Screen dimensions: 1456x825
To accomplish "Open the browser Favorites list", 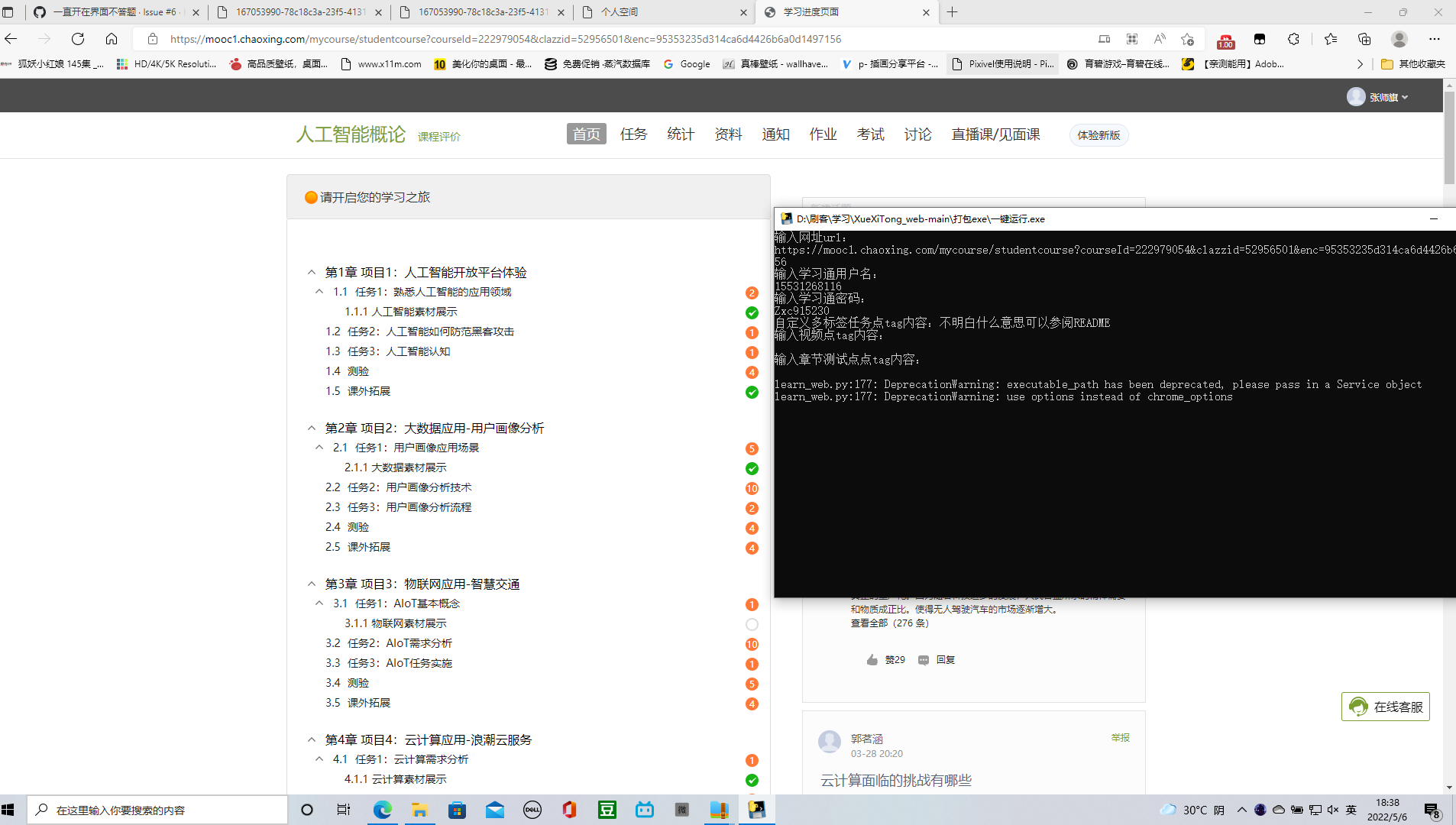I will coord(1331,39).
